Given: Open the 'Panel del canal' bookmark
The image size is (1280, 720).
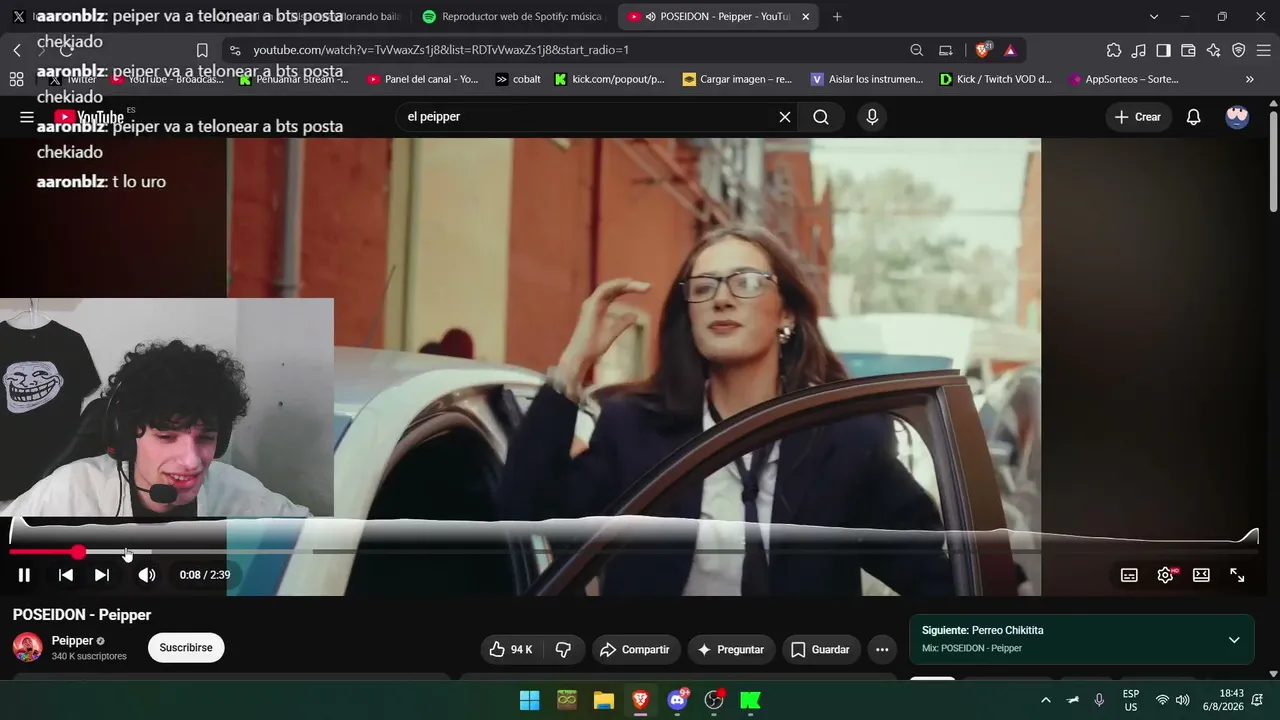Looking at the screenshot, I should pos(422,79).
